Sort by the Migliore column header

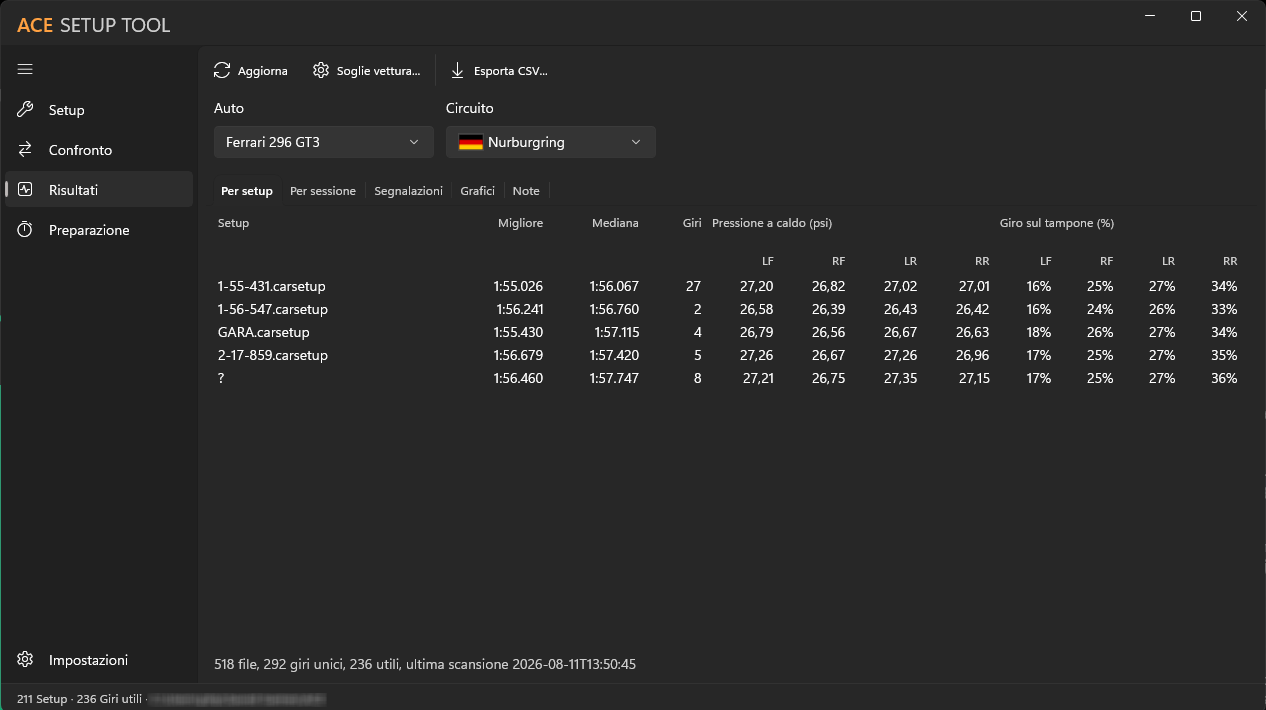(x=520, y=223)
